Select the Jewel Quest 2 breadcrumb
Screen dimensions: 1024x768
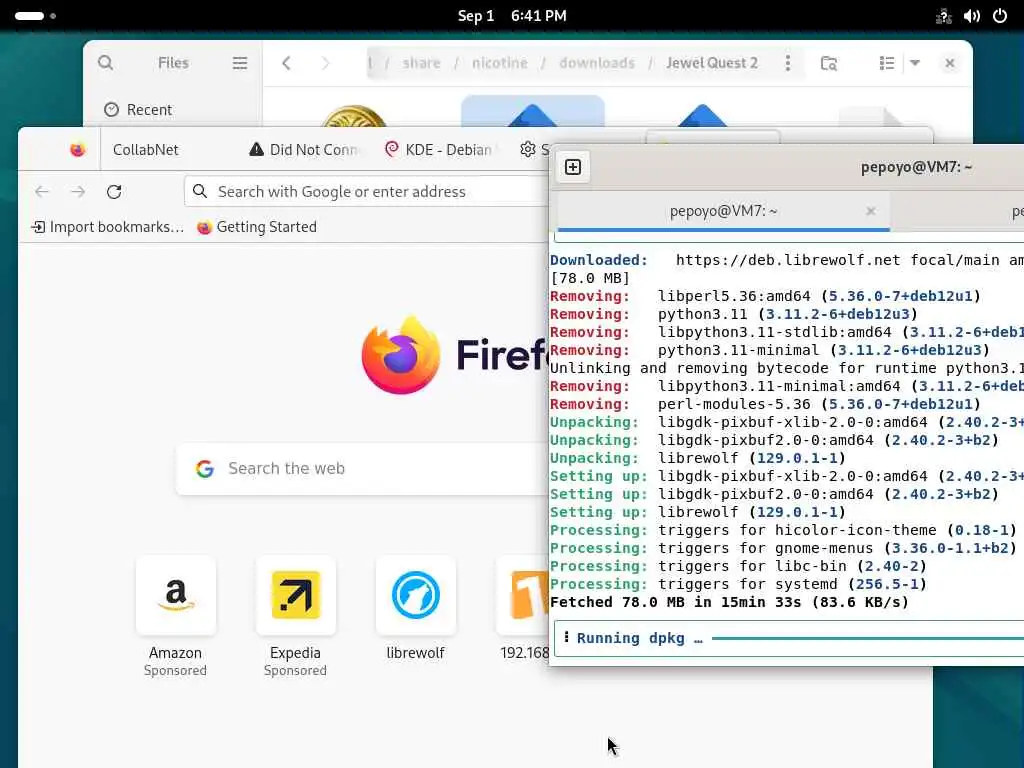point(712,63)
